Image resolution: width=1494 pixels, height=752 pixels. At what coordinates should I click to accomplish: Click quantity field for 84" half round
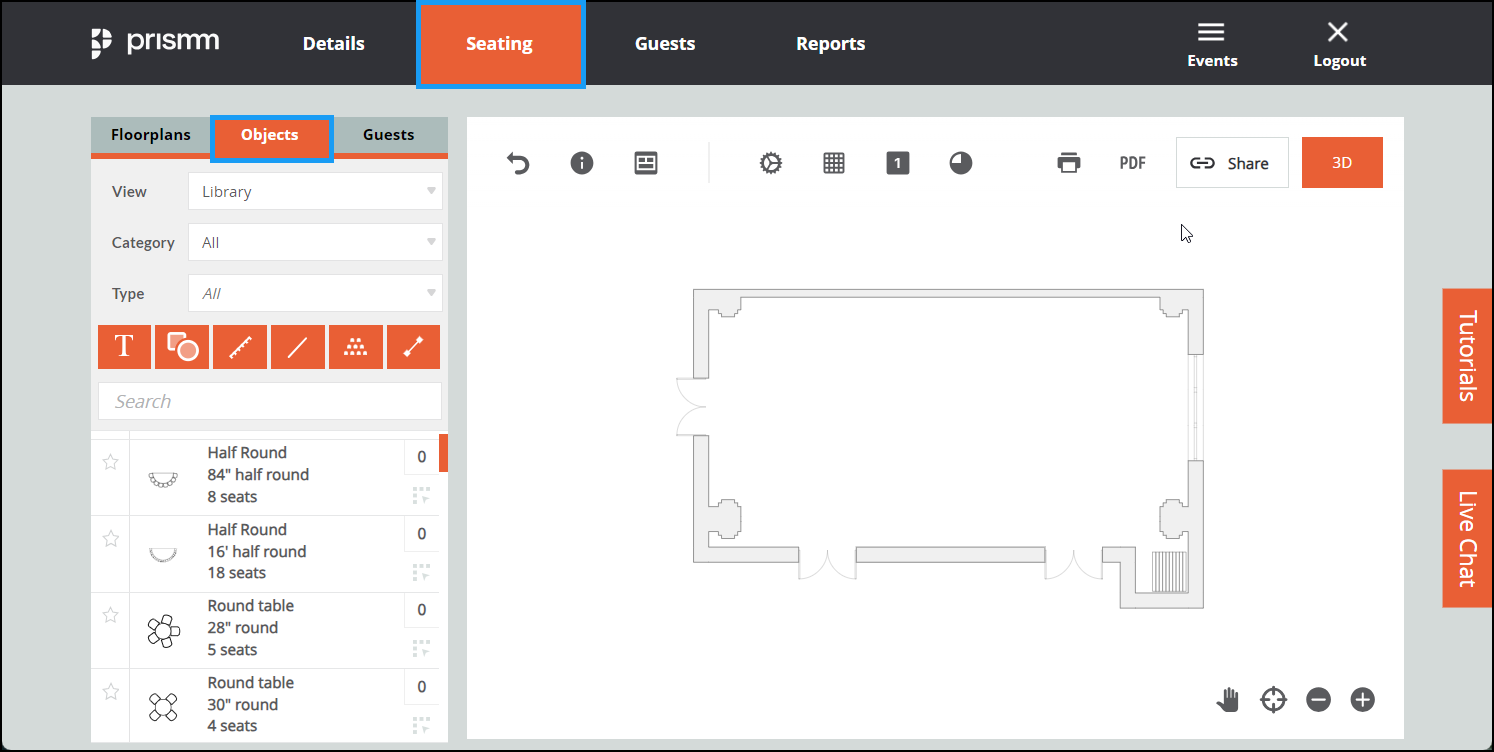tap(422, 457)
